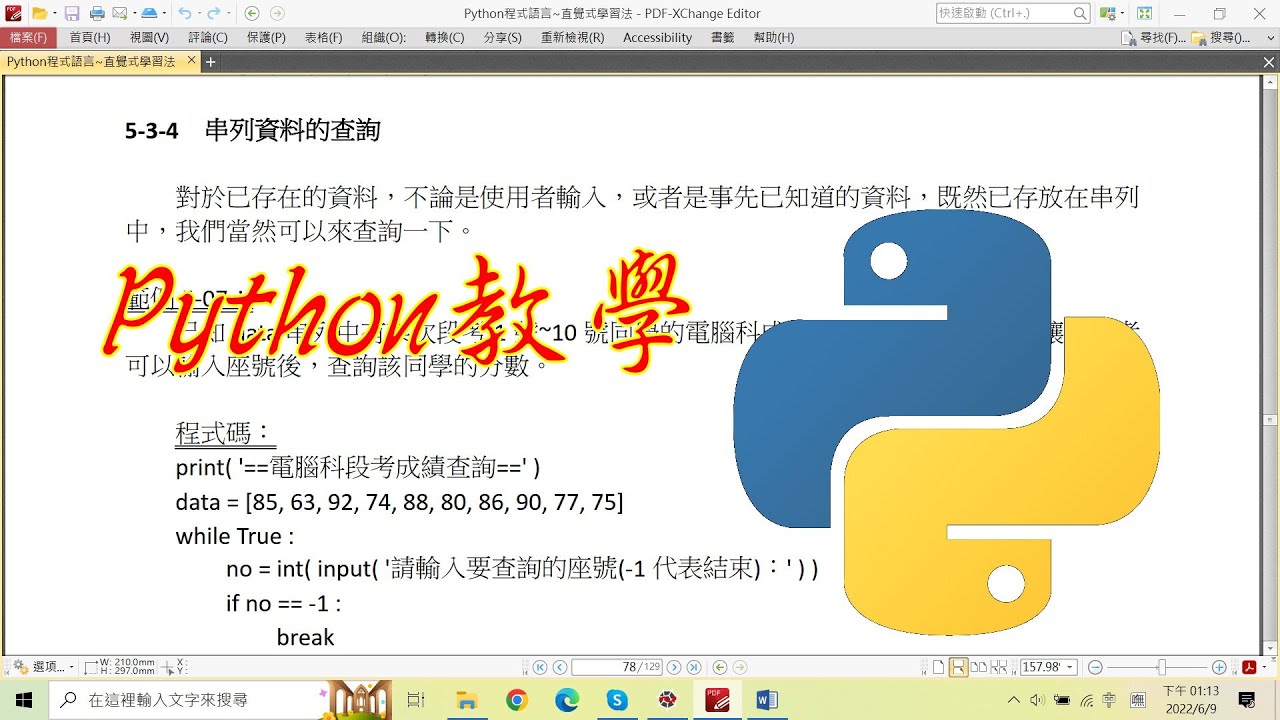Click the Find (尋找) toolbar button
Image resolution: width=1280 pixels, height=720 pixels.
[x=1155, y=38]
